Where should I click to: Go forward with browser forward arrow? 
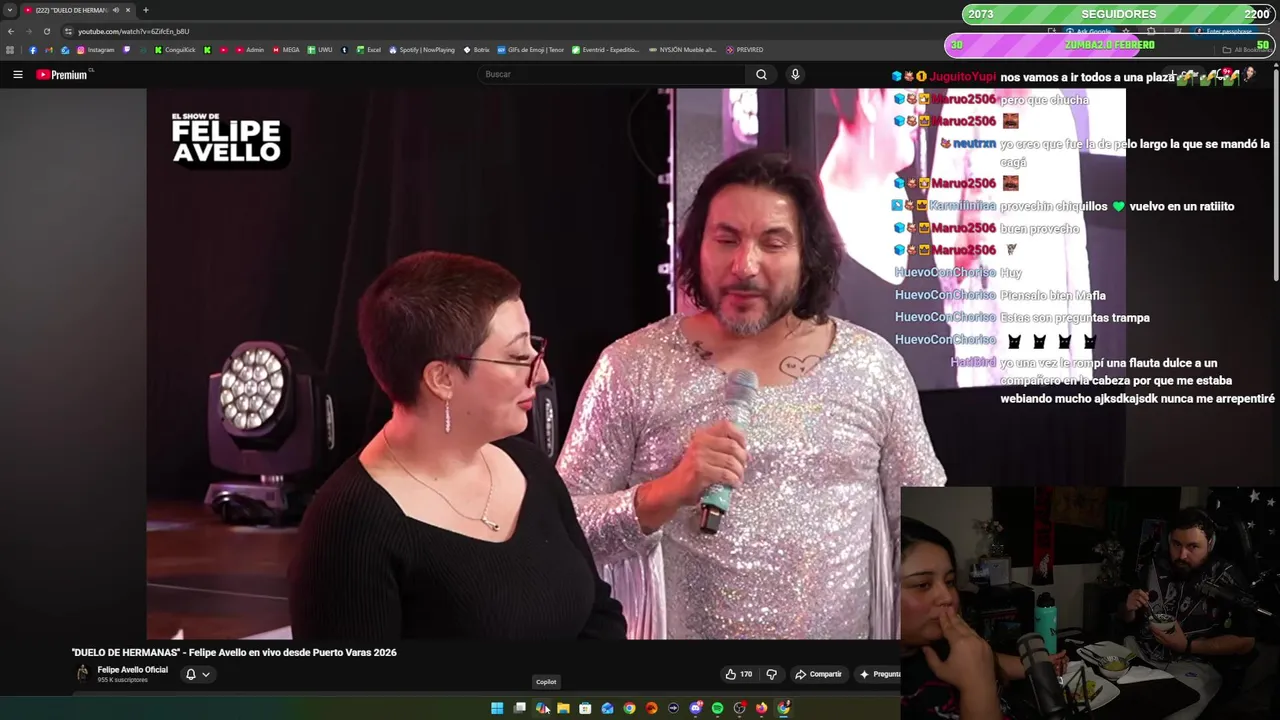tap(29, 31)
